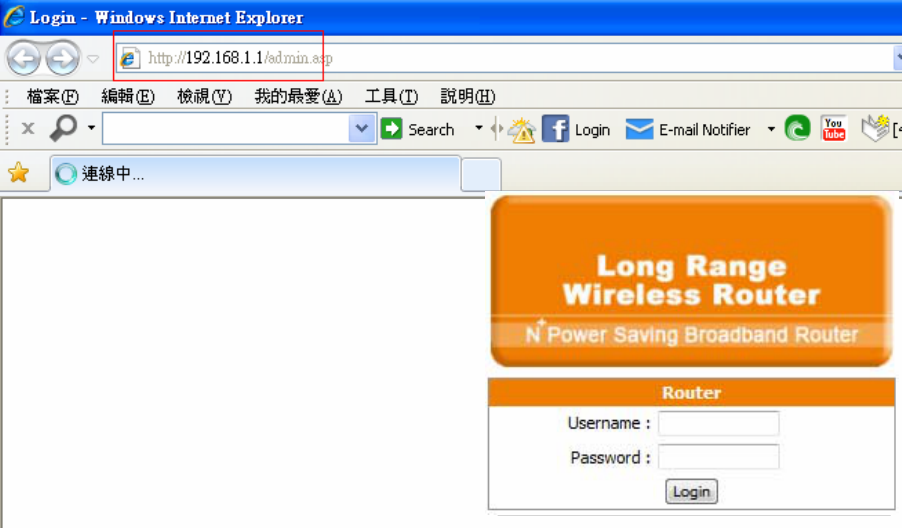Viewport: 902px width, 528px height.
Task: Click the browser Back arrow button
Action: pos(24,58)
